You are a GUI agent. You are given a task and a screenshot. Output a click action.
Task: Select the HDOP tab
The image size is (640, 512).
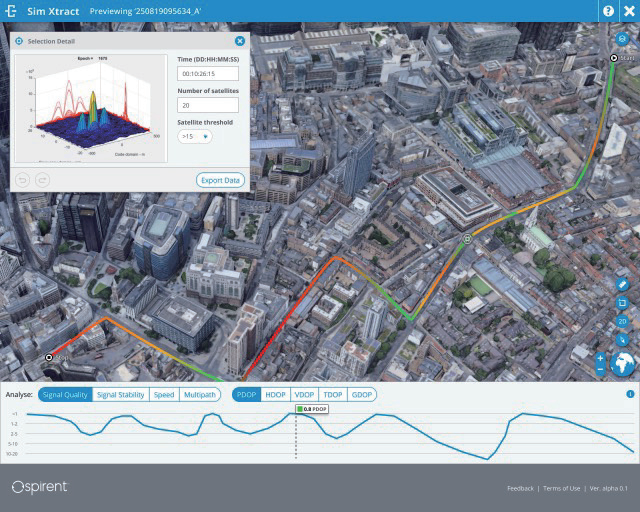pyautogui.click(x=275, y=395)
